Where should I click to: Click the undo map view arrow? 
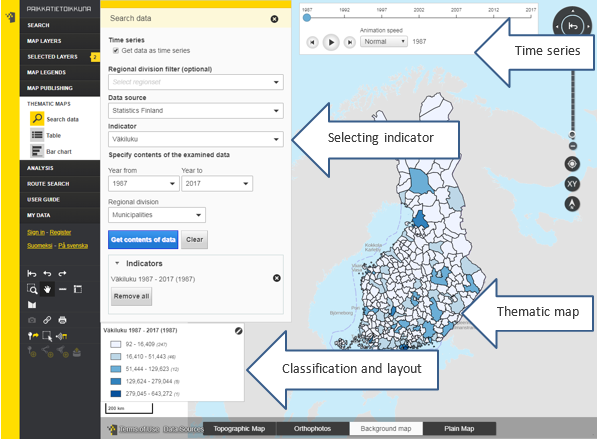coord(47,273)
